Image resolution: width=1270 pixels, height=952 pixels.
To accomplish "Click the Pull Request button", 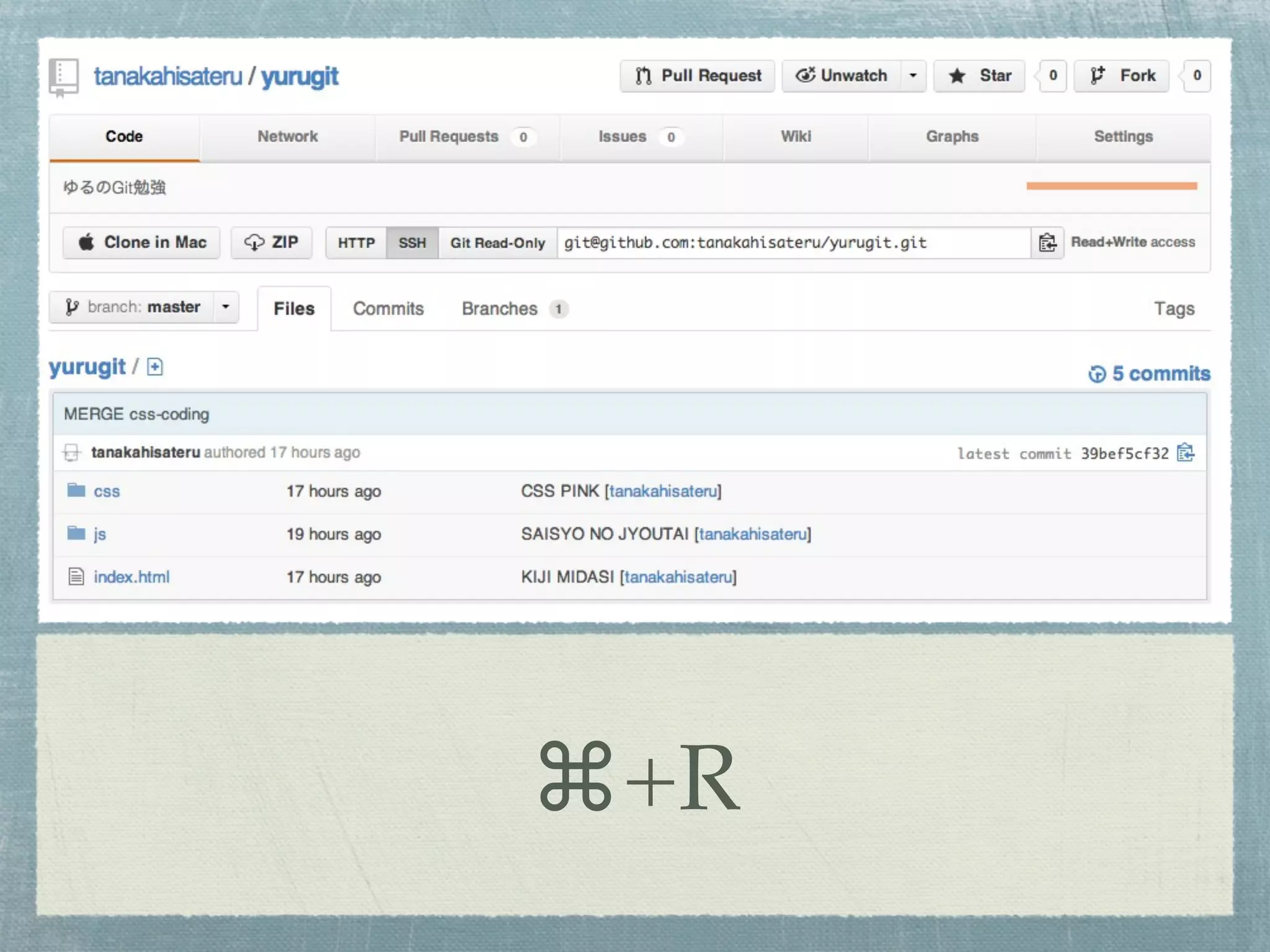I will click(697, 76).
